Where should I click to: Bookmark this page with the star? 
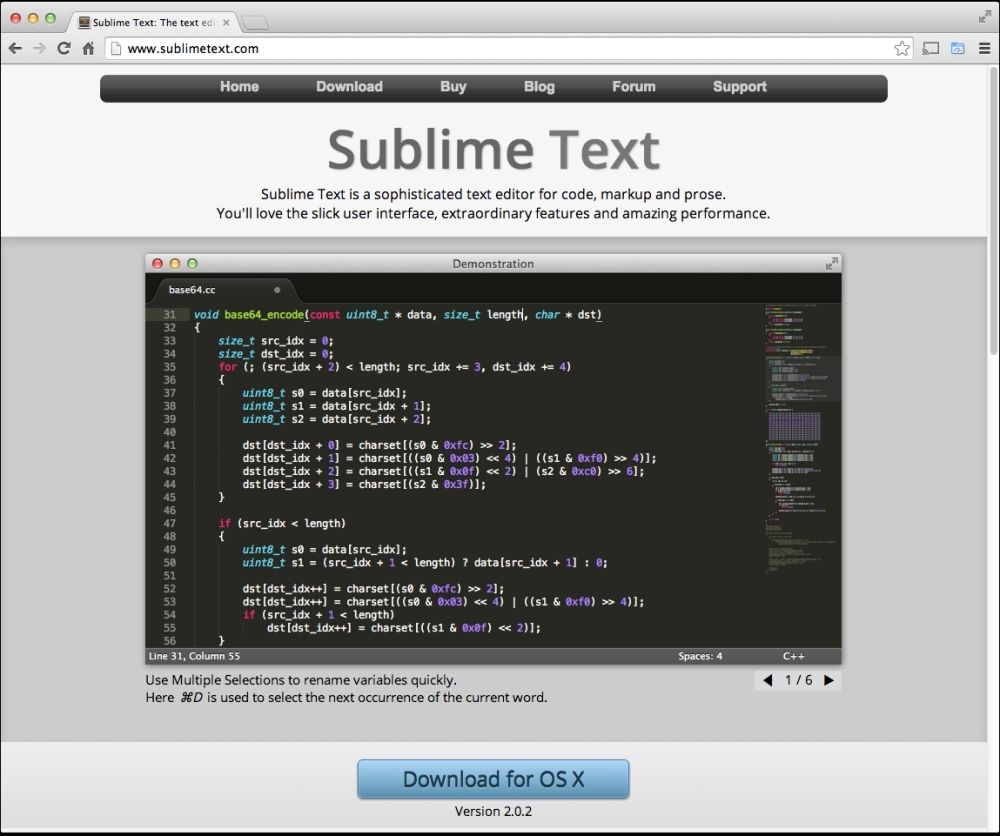click(902, 48)
